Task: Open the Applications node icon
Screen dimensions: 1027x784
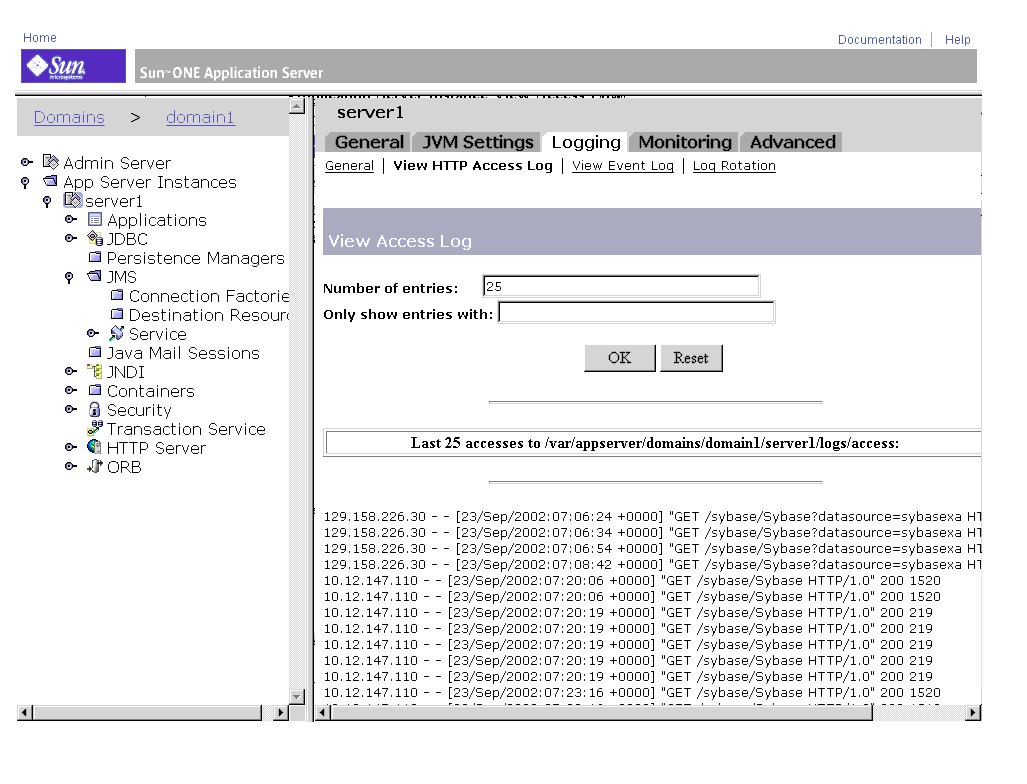Action: (95, 220)
